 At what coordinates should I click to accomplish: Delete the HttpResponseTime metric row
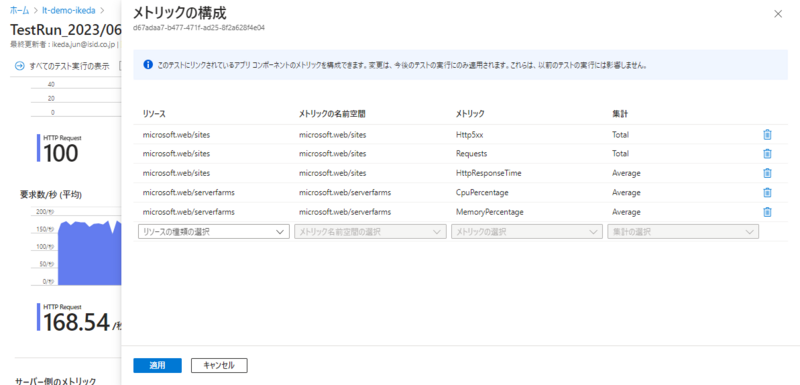(767, 173)
